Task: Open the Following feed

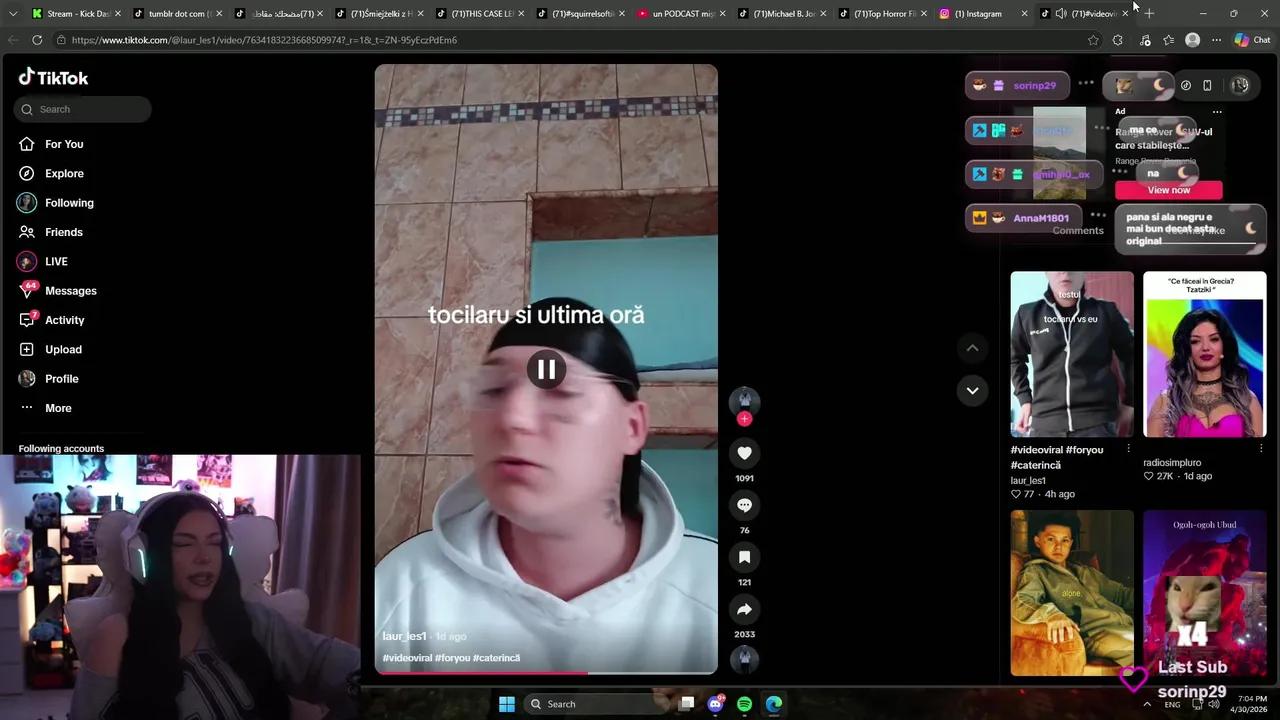Action: pos(56,203)
